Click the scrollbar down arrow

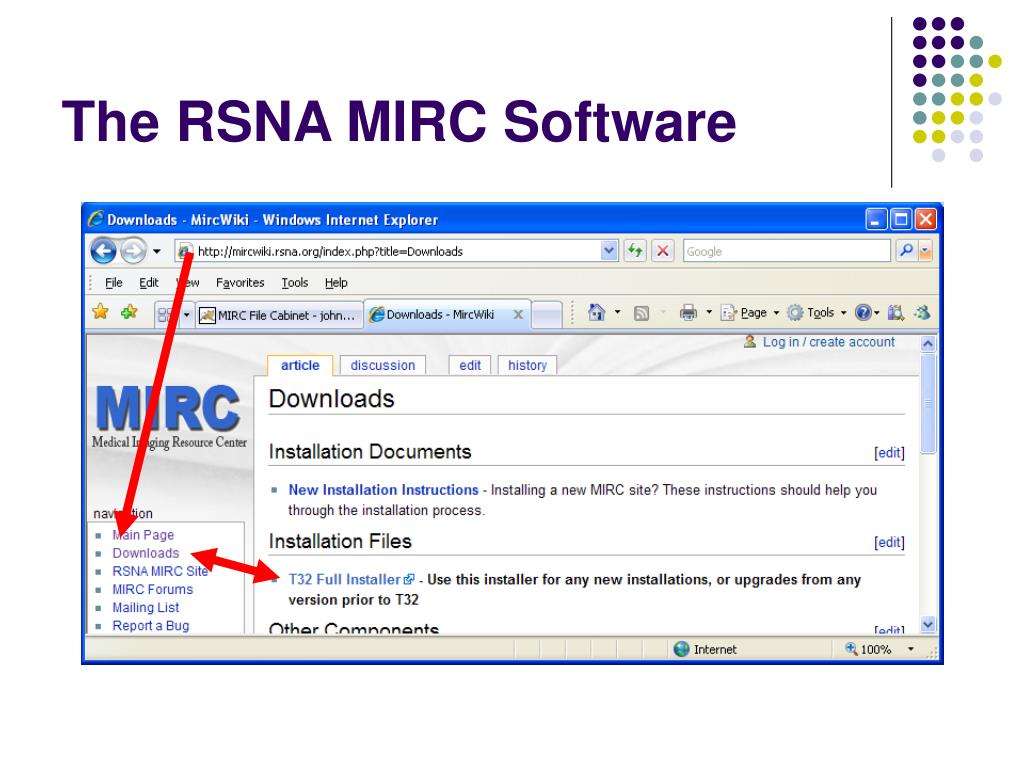pyautogui.click(x=927, y=625)
